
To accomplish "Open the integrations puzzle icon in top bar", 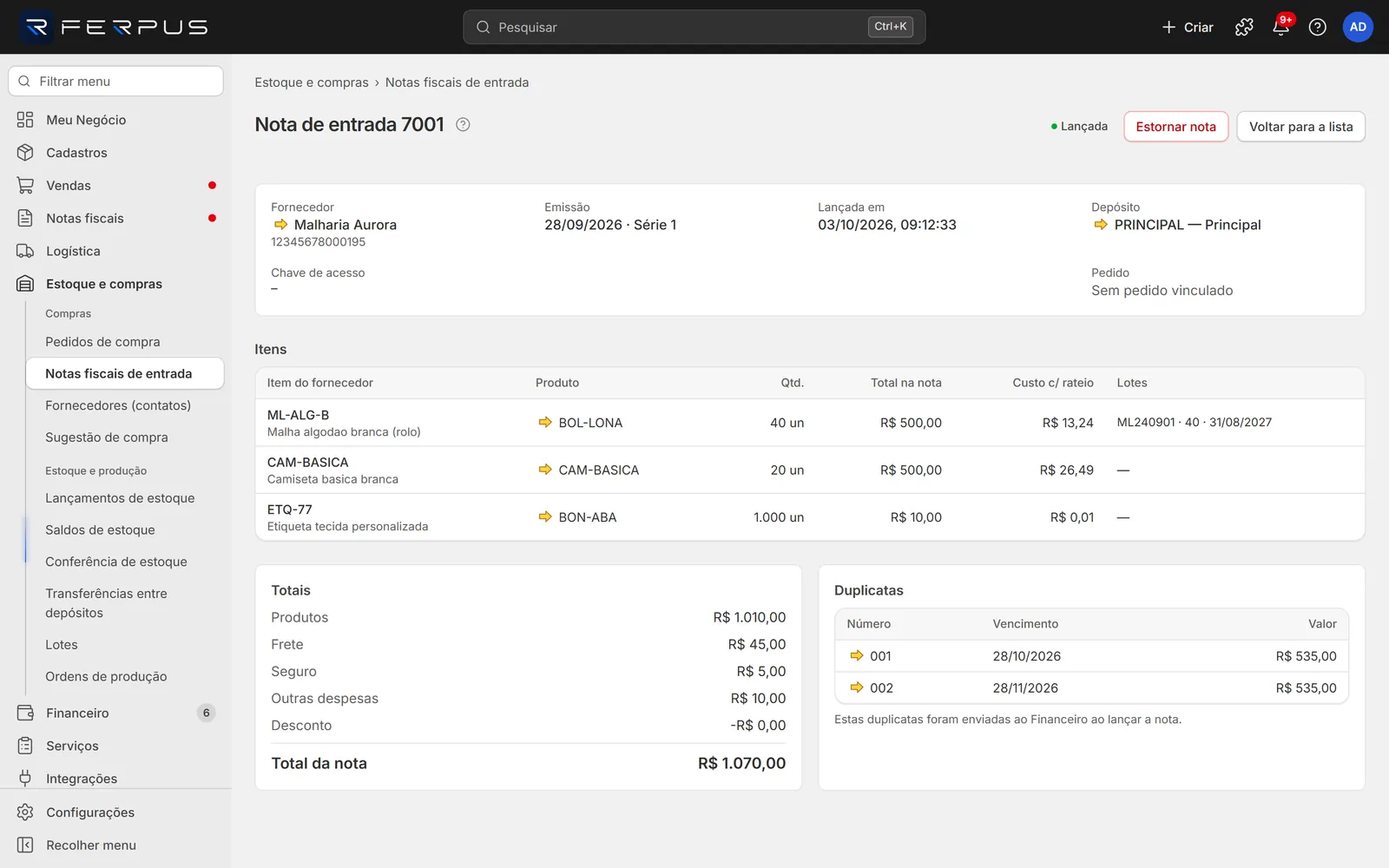I will pos(1244,27).
